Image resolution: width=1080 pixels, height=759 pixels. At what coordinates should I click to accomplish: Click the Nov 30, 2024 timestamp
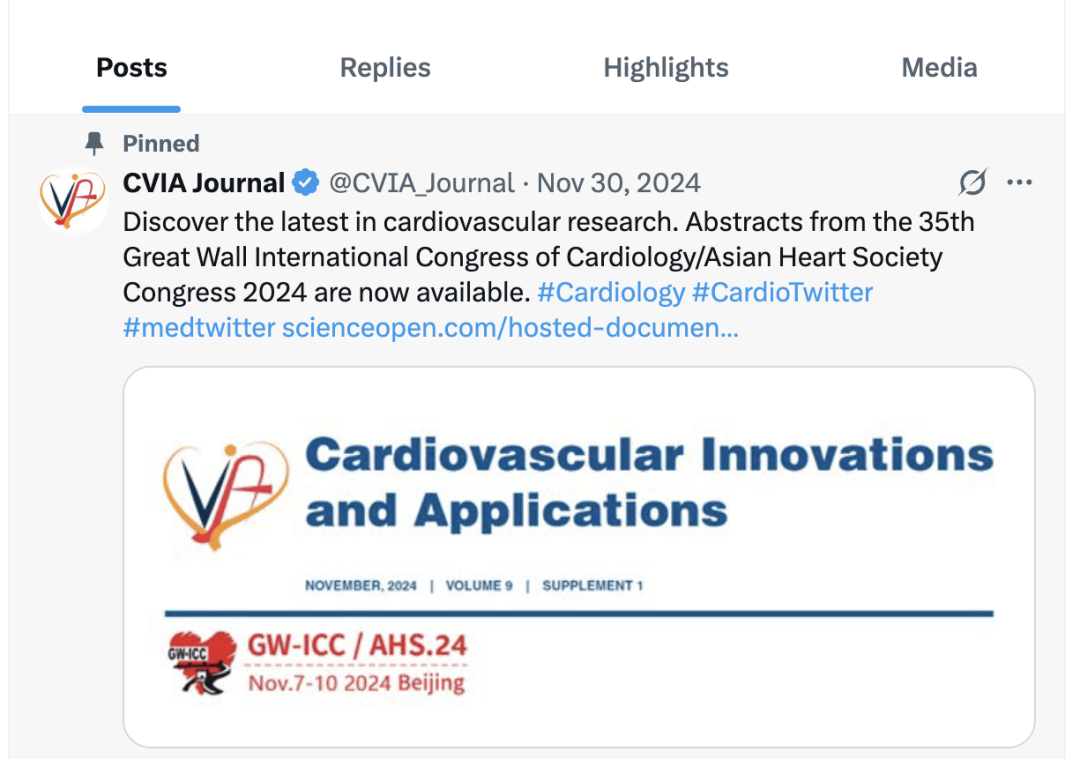click(618, 184)
